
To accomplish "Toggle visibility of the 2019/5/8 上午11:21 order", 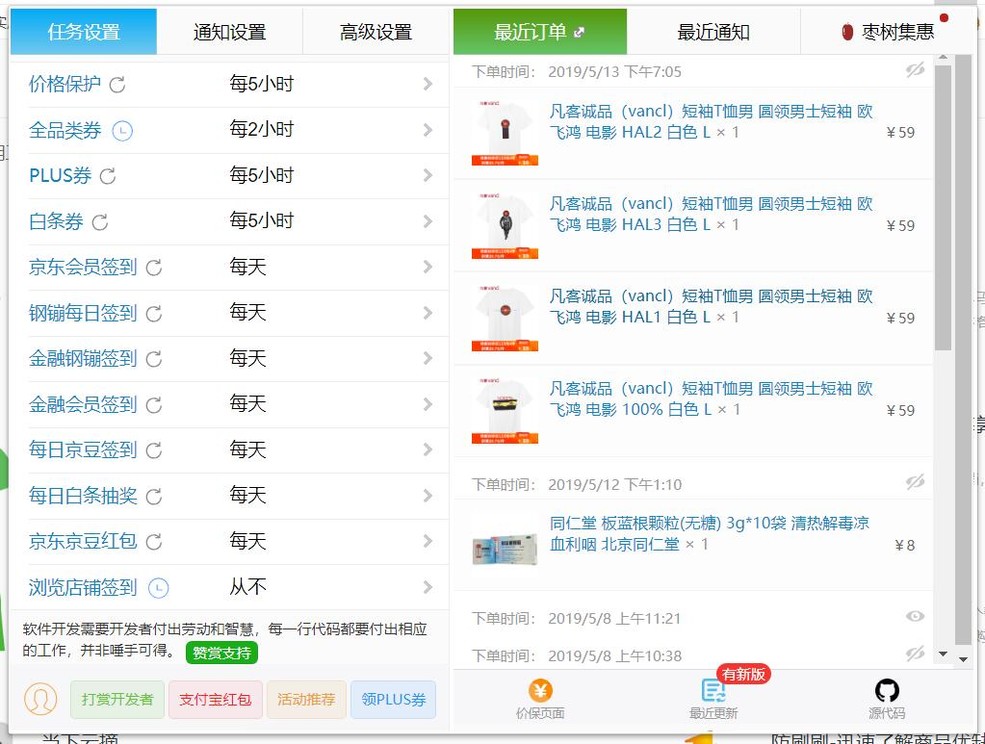I will pos(915,617).
